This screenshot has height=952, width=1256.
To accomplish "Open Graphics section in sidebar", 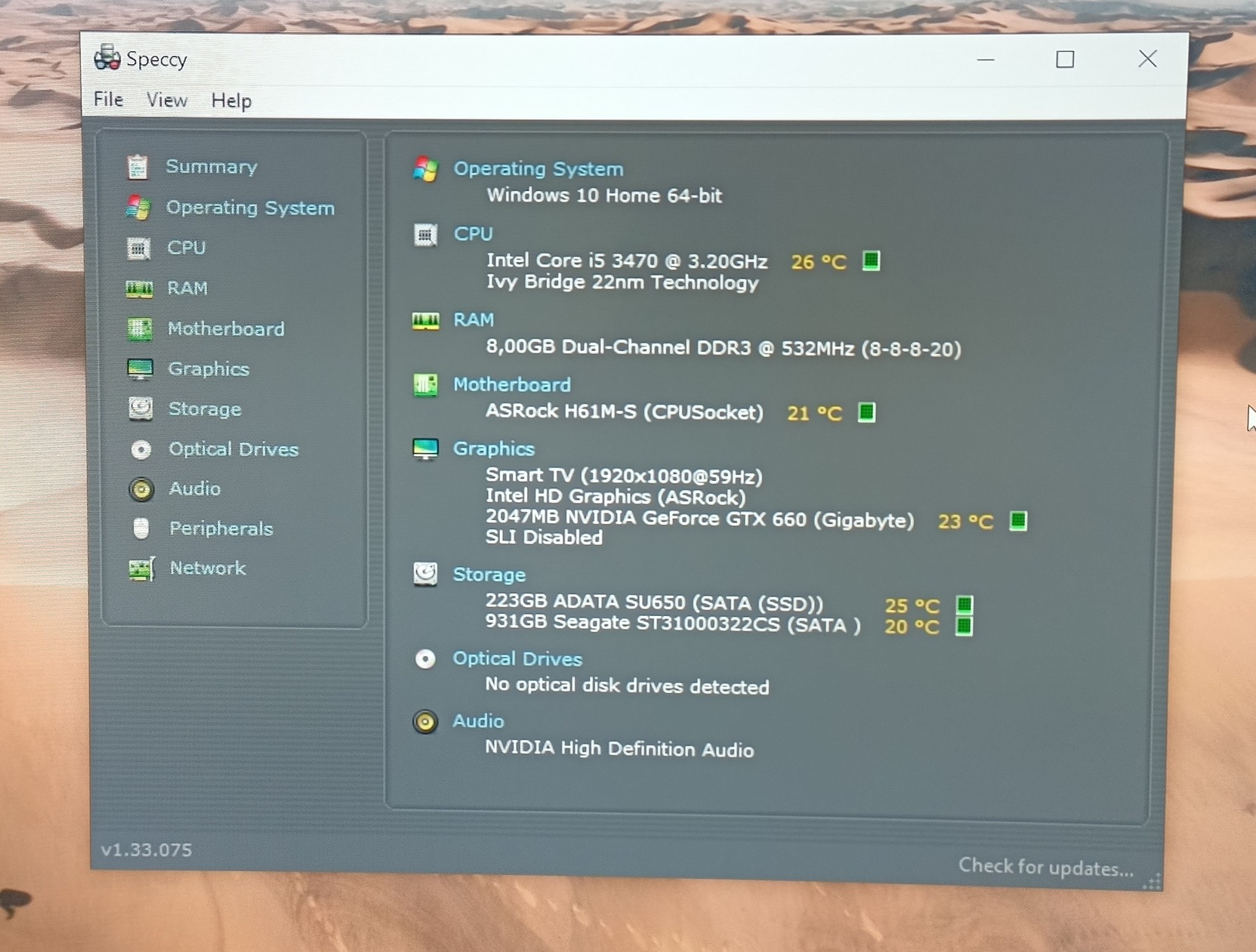I will [208, 368].
